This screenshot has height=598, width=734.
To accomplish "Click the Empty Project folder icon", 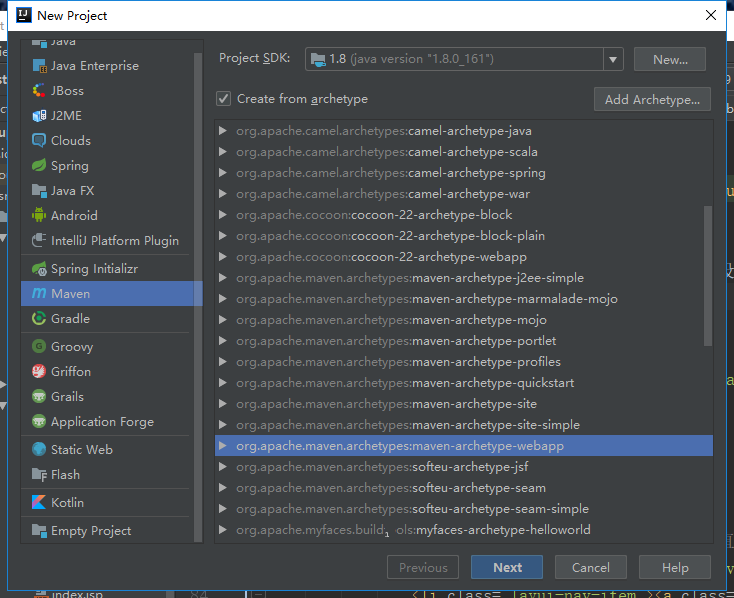I will click(39, 531).
